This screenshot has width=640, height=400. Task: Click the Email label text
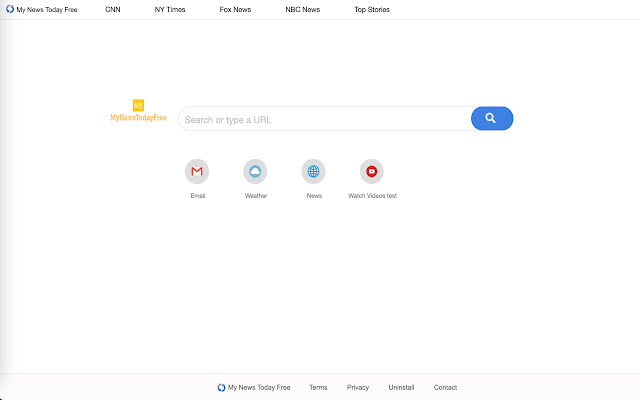[198, 196]
